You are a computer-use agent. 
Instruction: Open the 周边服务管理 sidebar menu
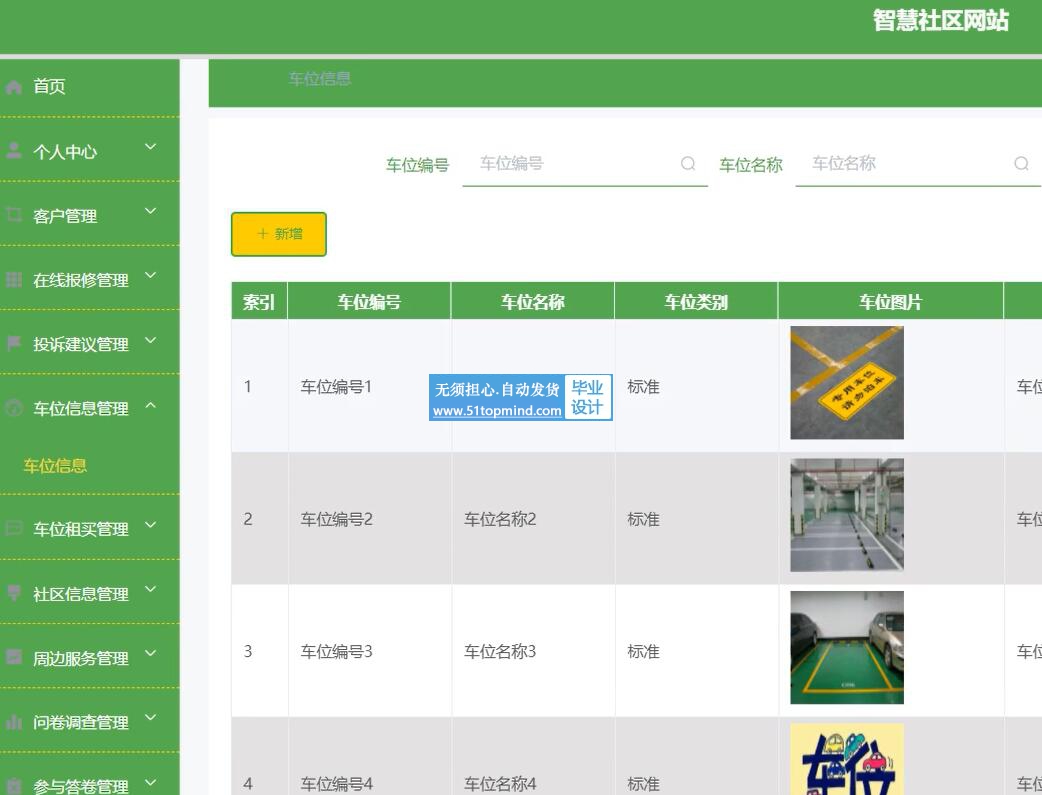pos(90,657)
